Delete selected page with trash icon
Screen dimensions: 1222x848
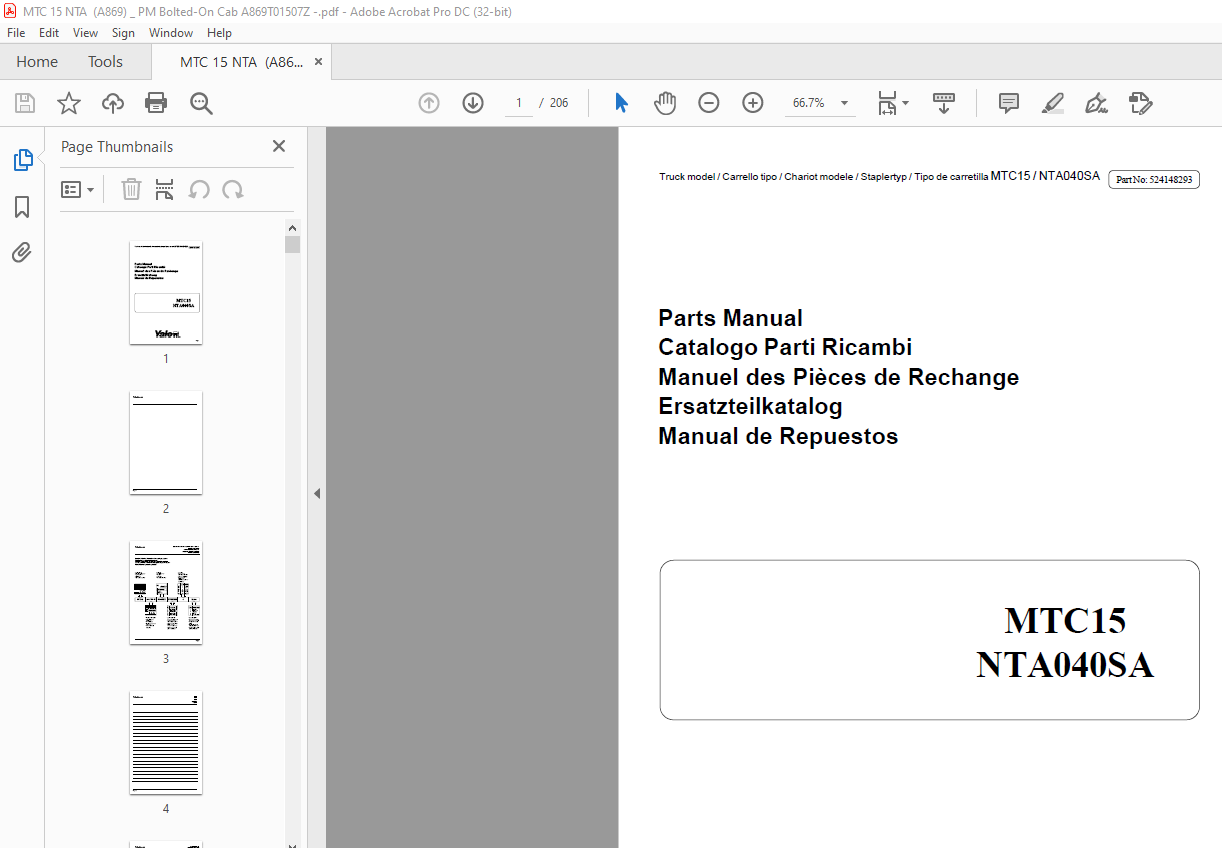[x=131, y=189]
